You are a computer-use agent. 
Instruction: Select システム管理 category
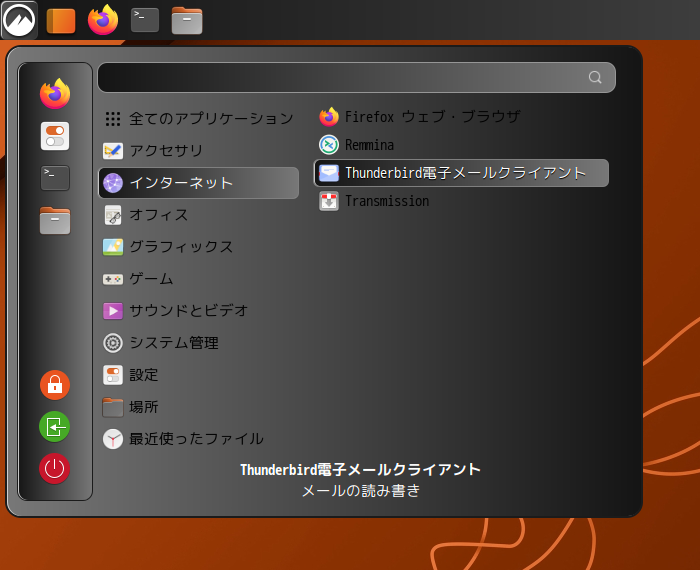199,343
